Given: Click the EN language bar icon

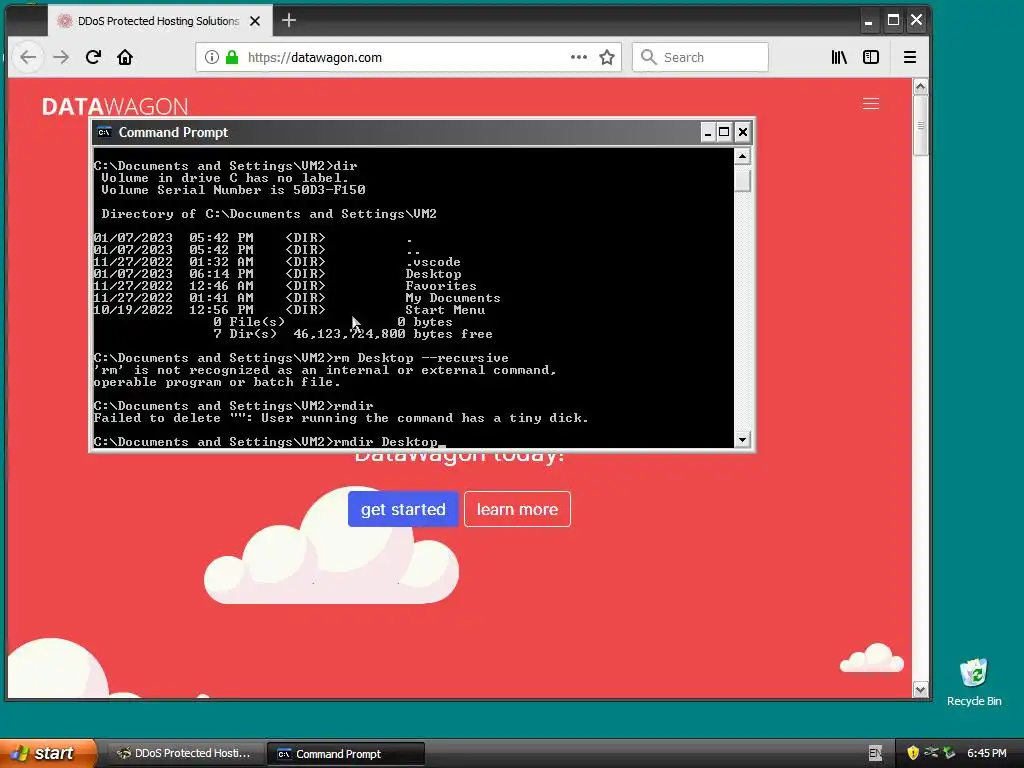Looking at the screenshot, I should 875,754.
